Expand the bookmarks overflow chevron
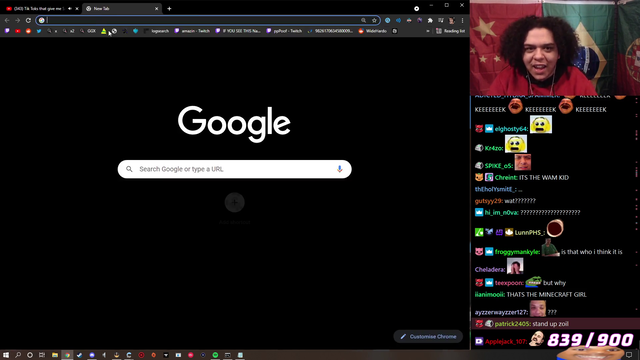 pos(428,31)
